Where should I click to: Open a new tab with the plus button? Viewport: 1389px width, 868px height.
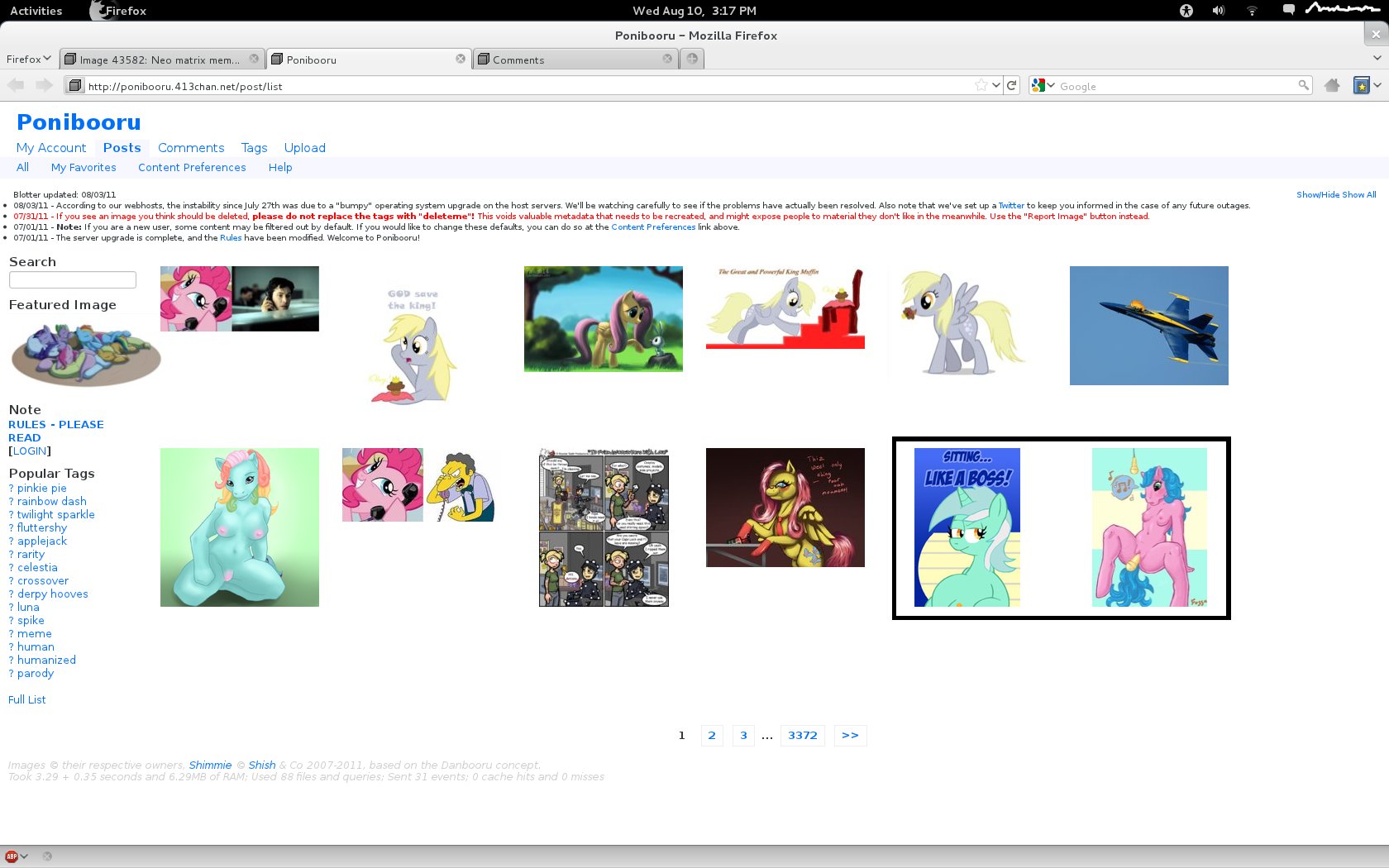pos(692,59)
